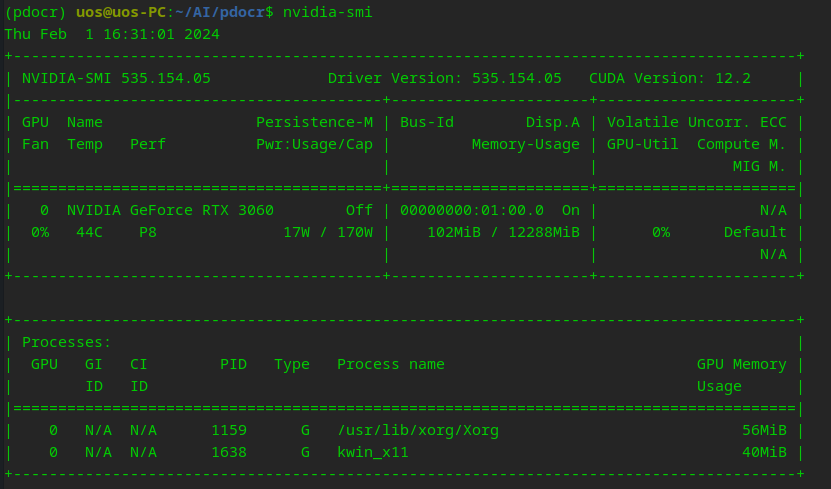This screenshot has width=831, height=489.
Task: Click the Persistence-M column header
Action: [314, 122]
